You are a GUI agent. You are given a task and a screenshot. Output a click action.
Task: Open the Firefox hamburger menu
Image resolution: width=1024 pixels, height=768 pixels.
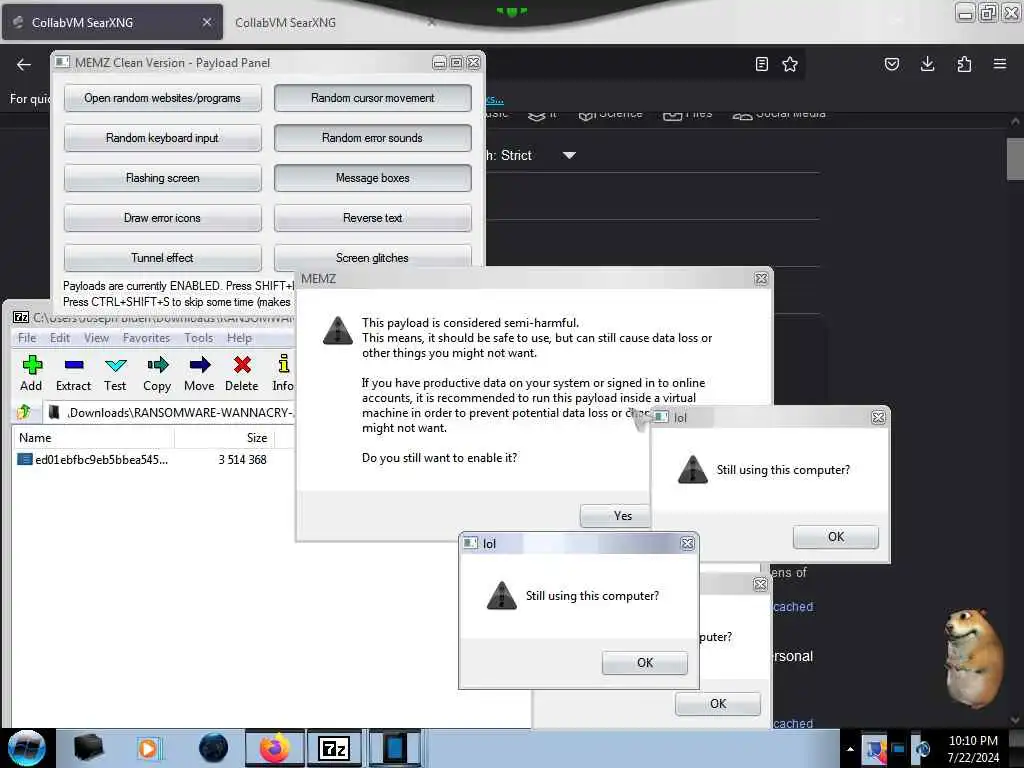[1000, 64]
